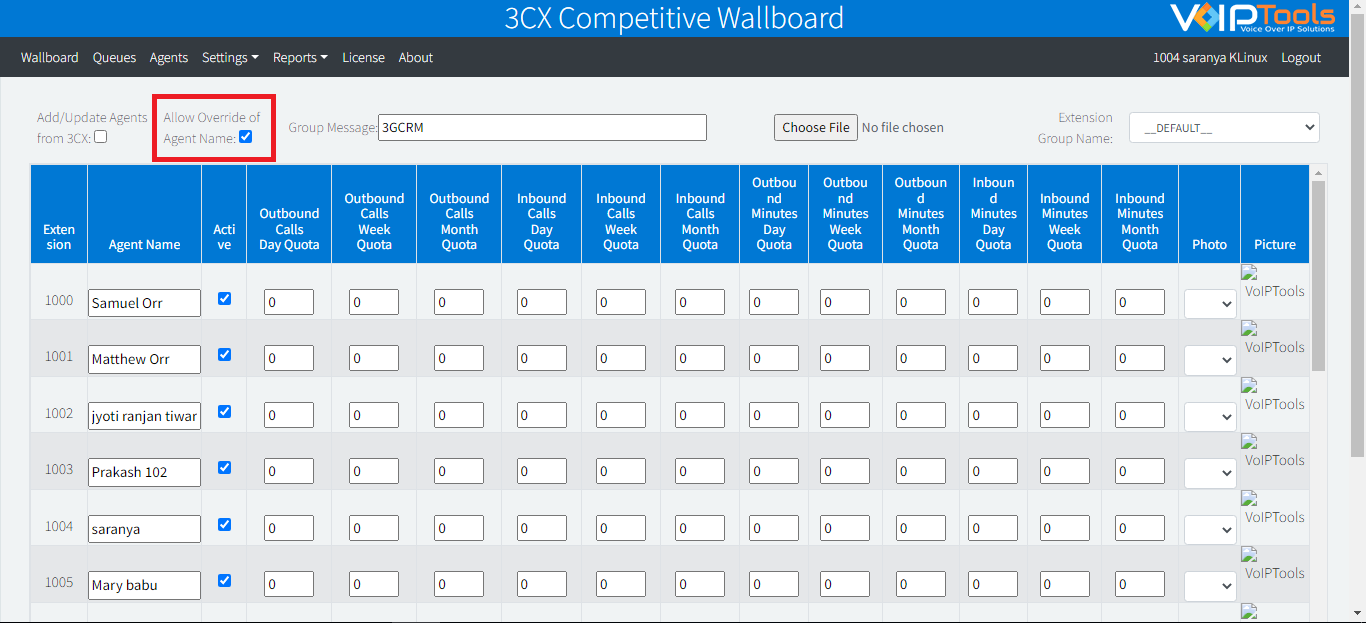This screenshot has height=623, width=1366.
Task: Open Photo dropdown for extension 1004
Action: (x=1210, y=529)
